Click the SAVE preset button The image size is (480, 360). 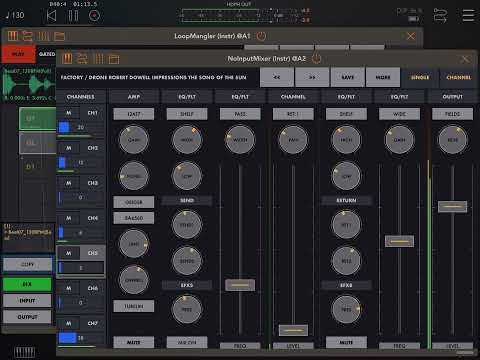347,77
